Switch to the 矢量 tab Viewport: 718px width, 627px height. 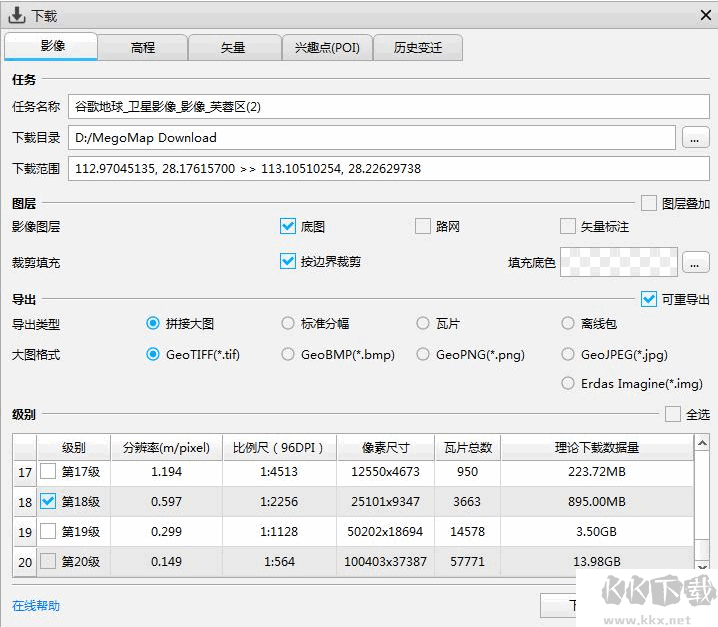(233, 47)
